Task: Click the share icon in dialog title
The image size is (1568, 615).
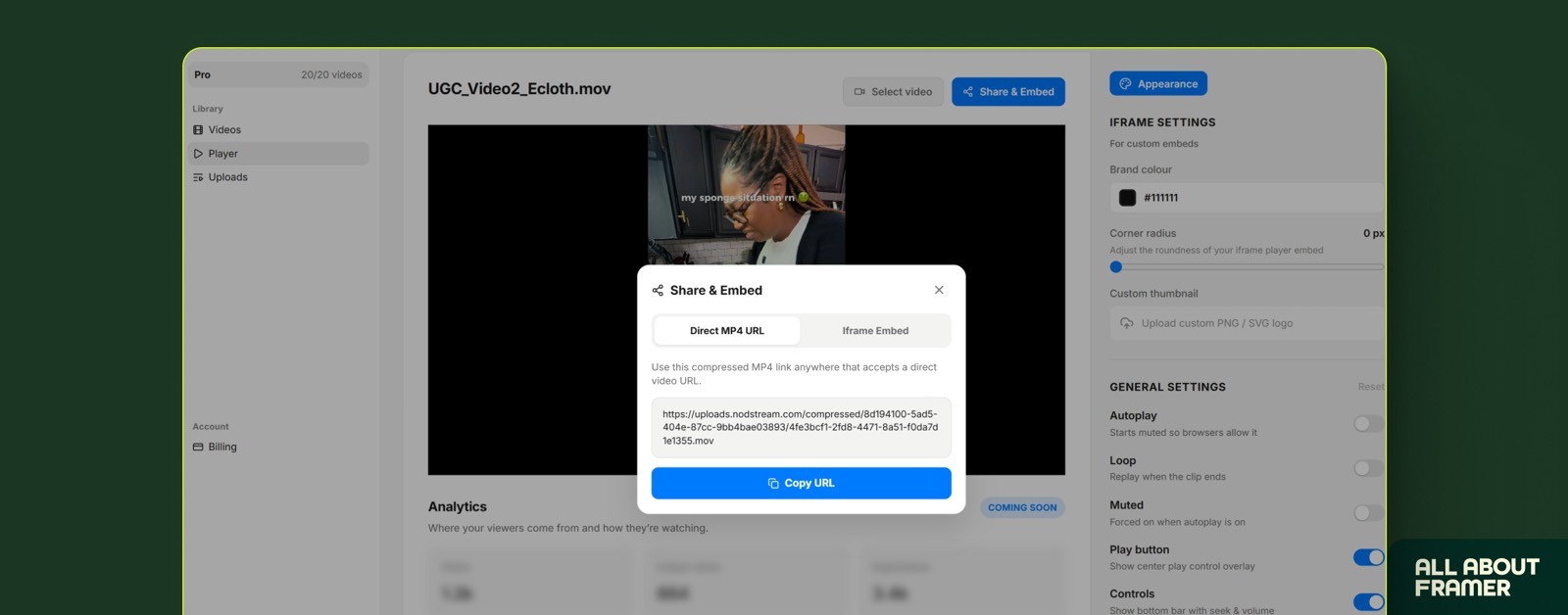Action: tap(658, 290)
